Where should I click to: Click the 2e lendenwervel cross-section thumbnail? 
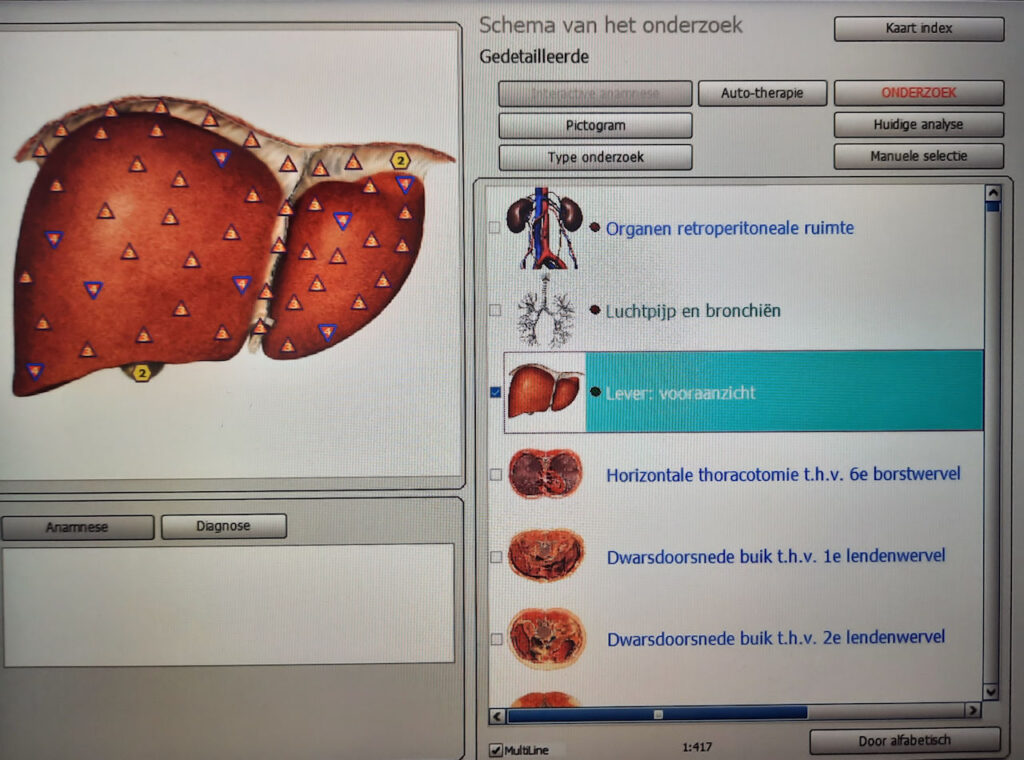545,638
